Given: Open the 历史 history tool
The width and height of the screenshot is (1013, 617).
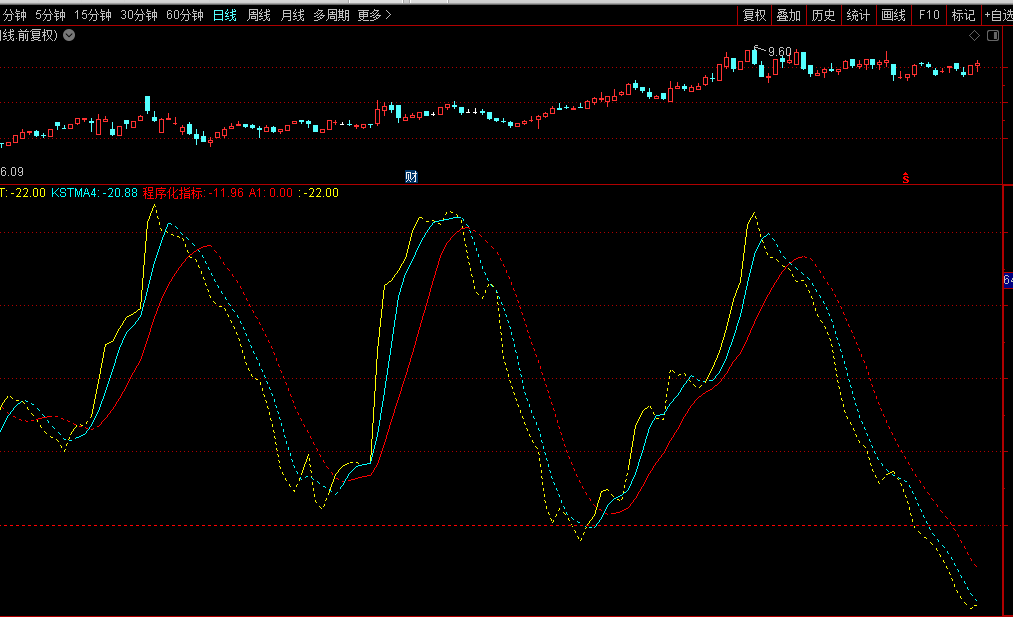Looking at the screenshot, I should coord(823,15).
